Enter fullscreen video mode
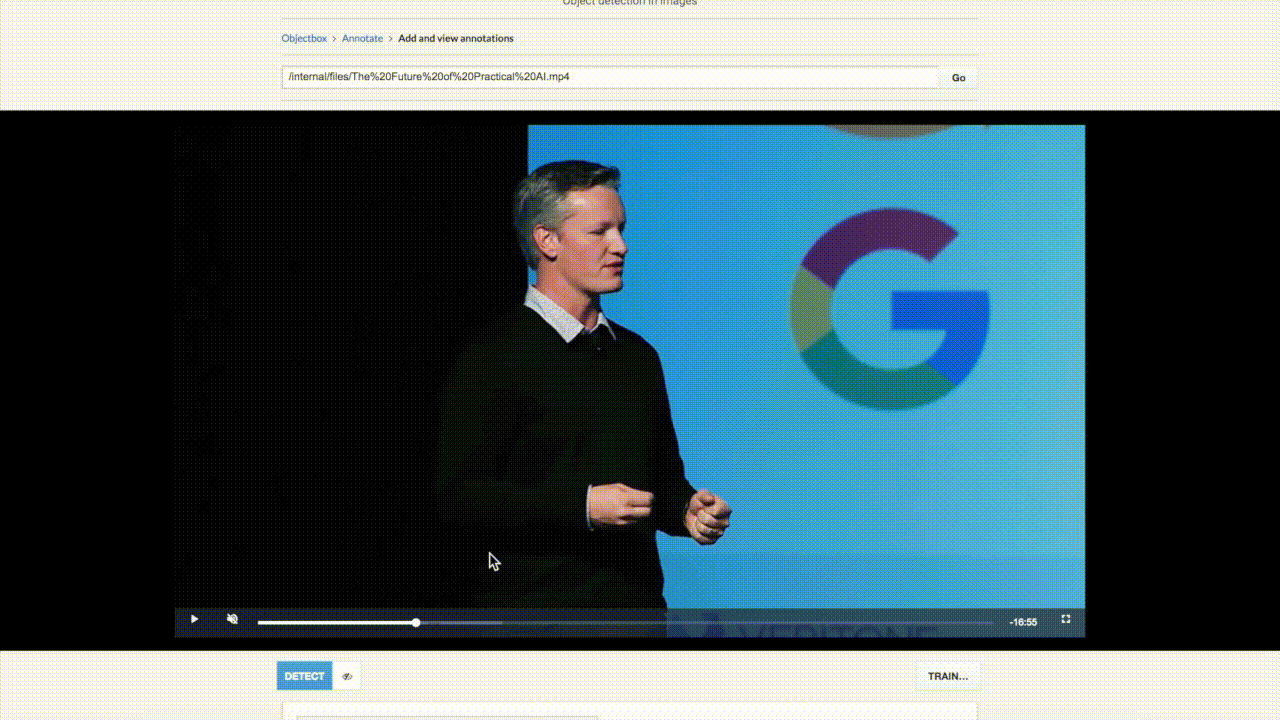The width and height of the screenshot is (1280, 720). coord(1066,620)
